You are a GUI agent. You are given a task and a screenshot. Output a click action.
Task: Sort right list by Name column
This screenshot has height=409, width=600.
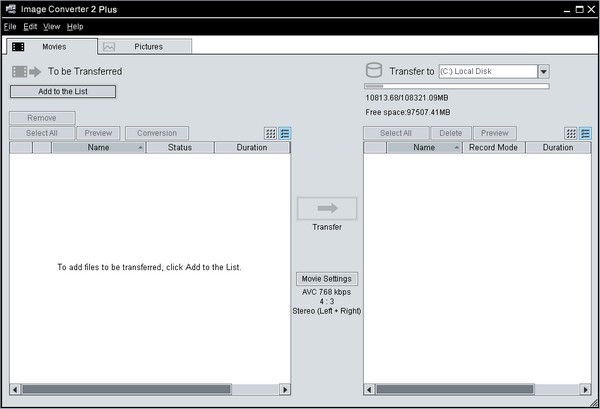[x=424, y=148]
